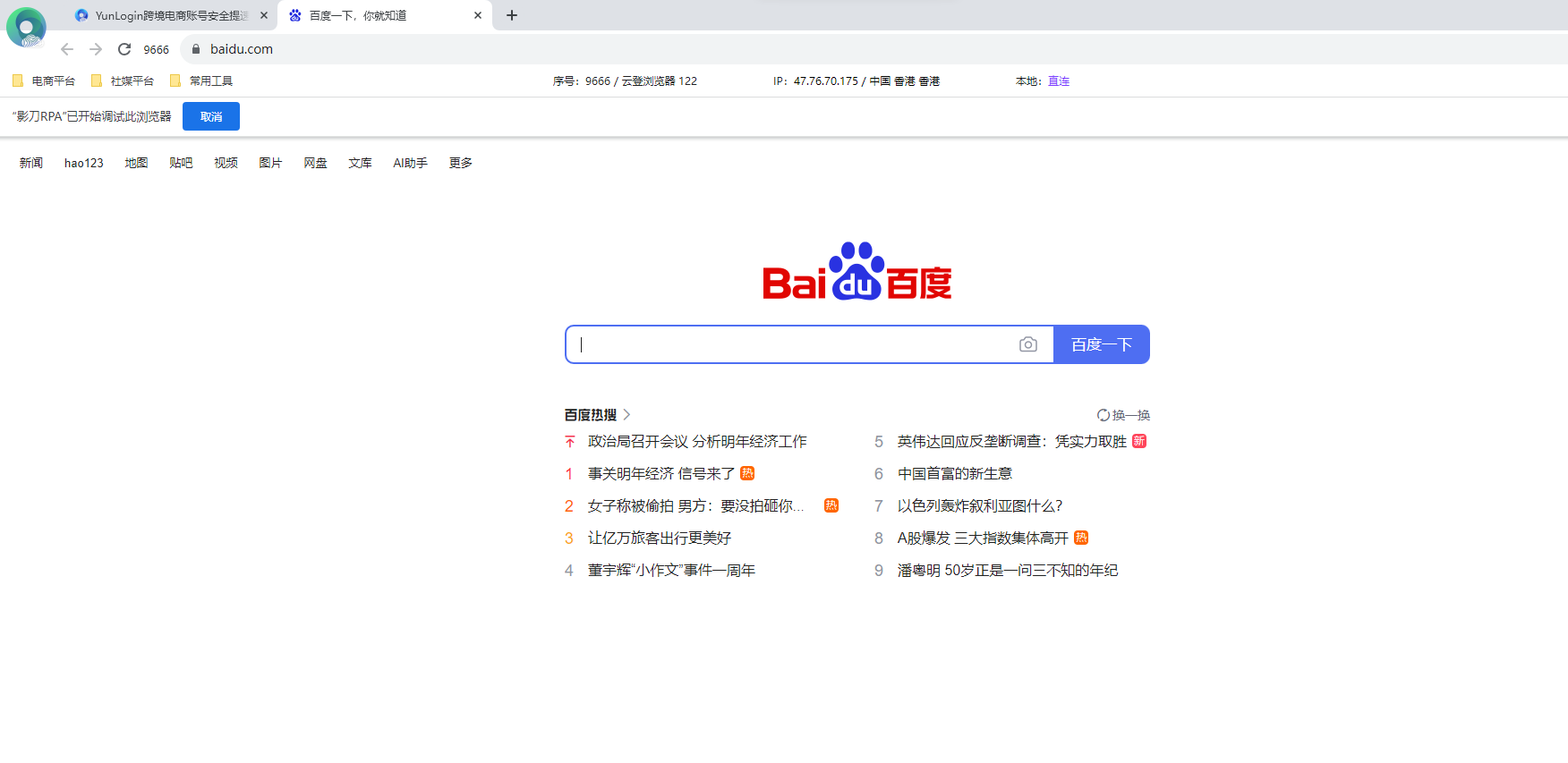The height and width of the screenshot is (763, 1568).
Task: Switch to the YunLogin tab
Action: (170, 15)
